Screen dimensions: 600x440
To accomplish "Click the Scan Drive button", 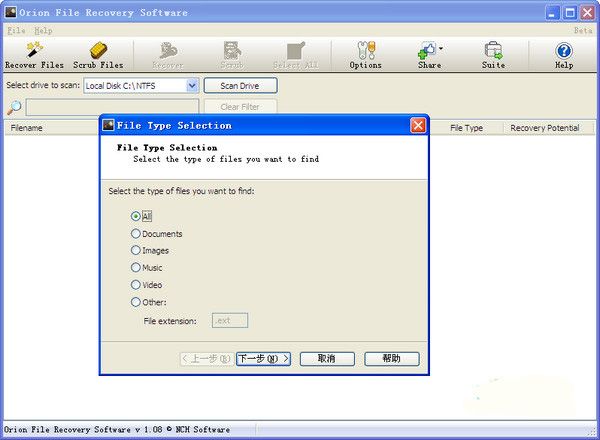I will click(x=240, y=86).
